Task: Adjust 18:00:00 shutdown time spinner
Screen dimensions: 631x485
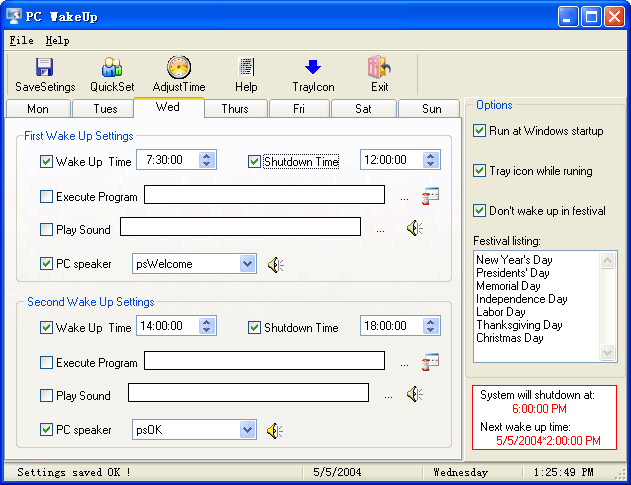Action: pyautogui.click(x=431, y=326)
